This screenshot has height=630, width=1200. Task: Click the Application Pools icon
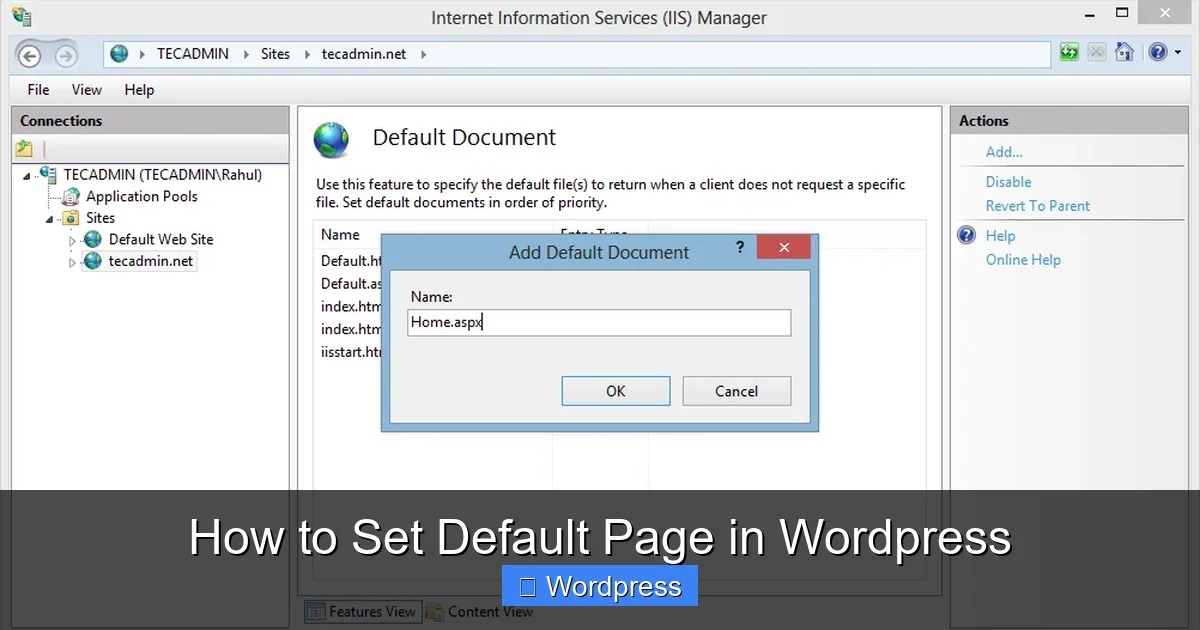click(x=71, y=196)
